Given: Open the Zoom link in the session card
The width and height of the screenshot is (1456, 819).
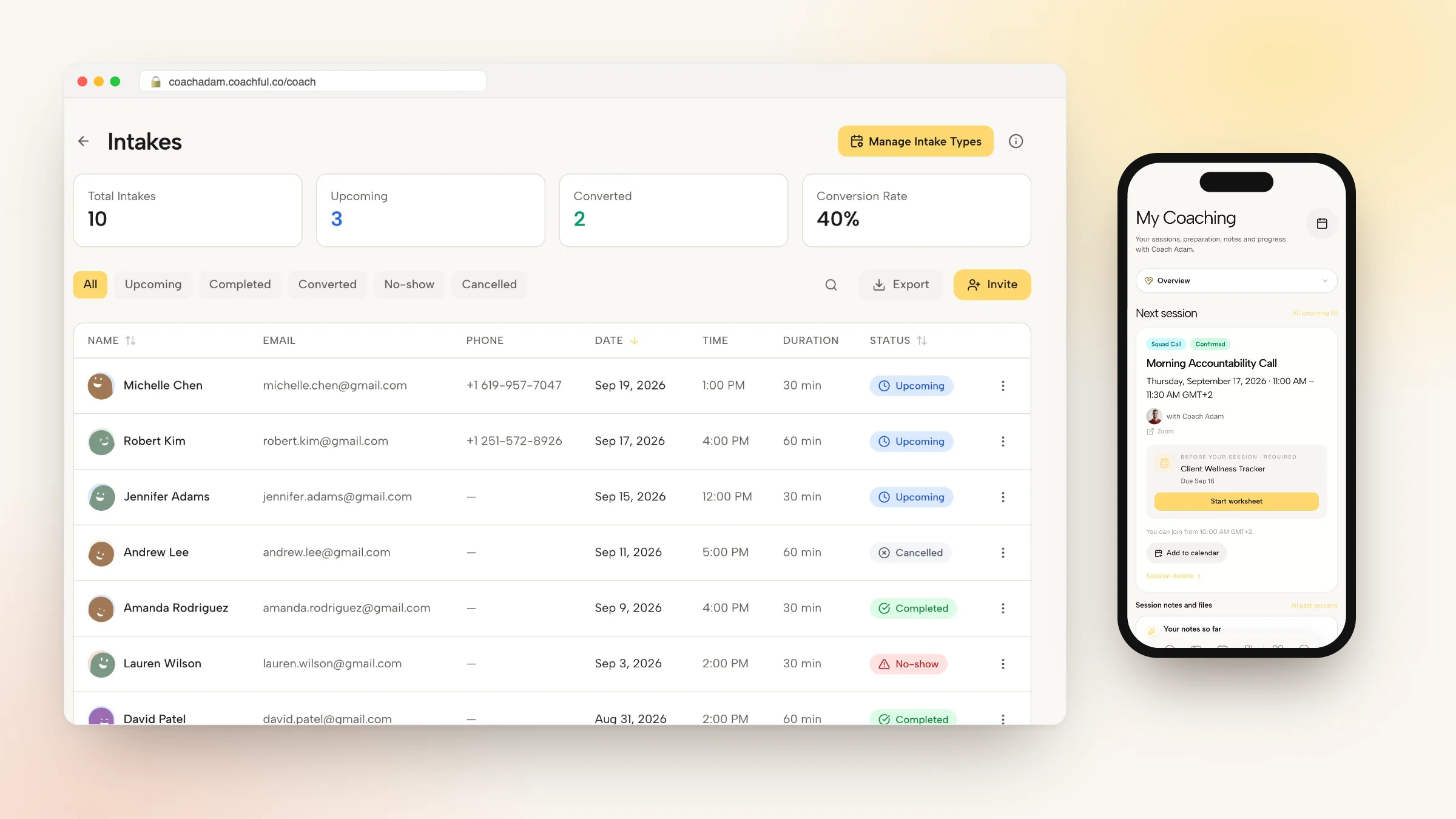Looking at the screenshot, I should coord(1160,432).
